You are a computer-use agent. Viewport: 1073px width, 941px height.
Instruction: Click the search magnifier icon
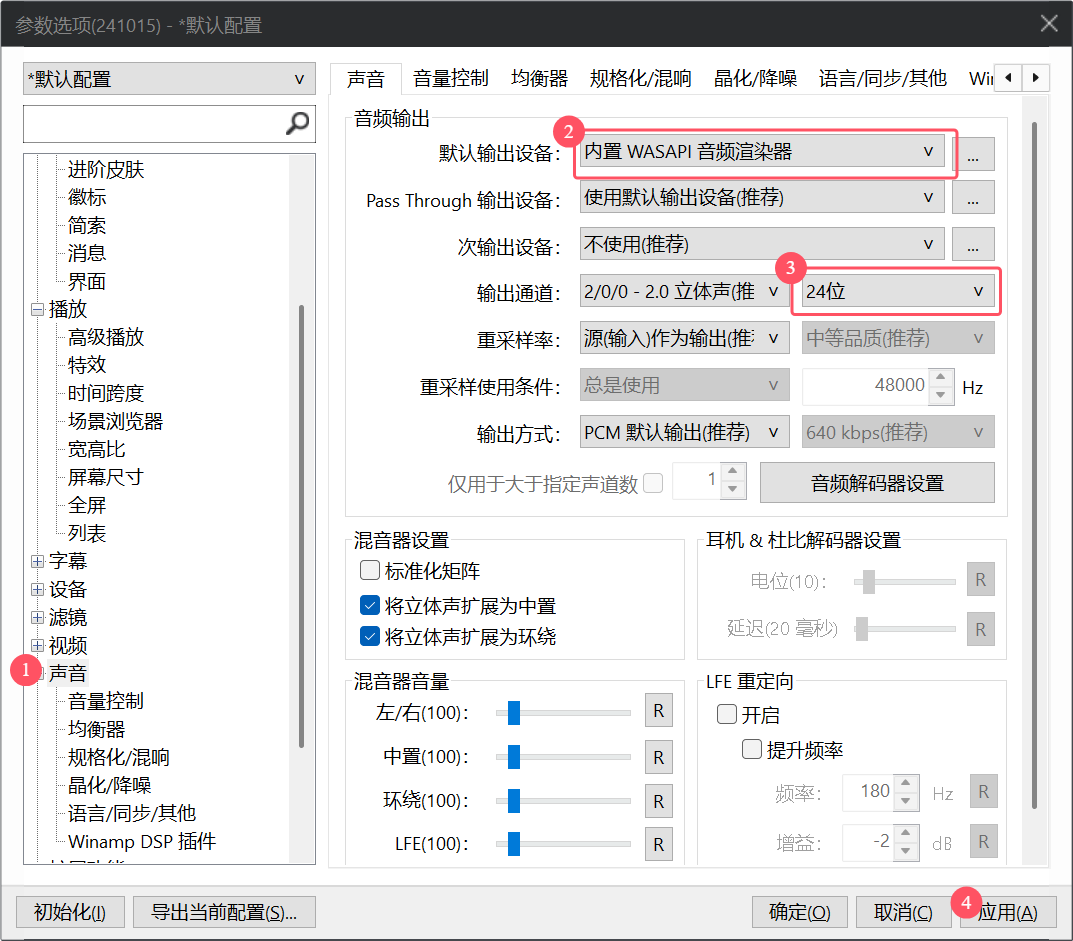pos(297,124)
